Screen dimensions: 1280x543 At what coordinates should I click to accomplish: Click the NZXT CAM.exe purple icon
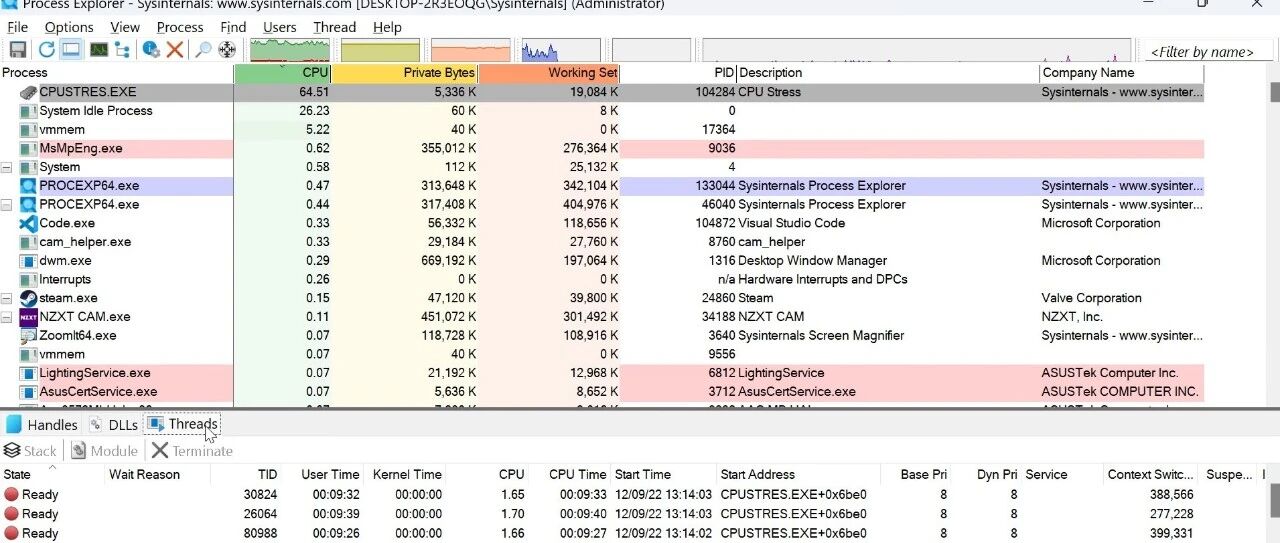point(28,317)
